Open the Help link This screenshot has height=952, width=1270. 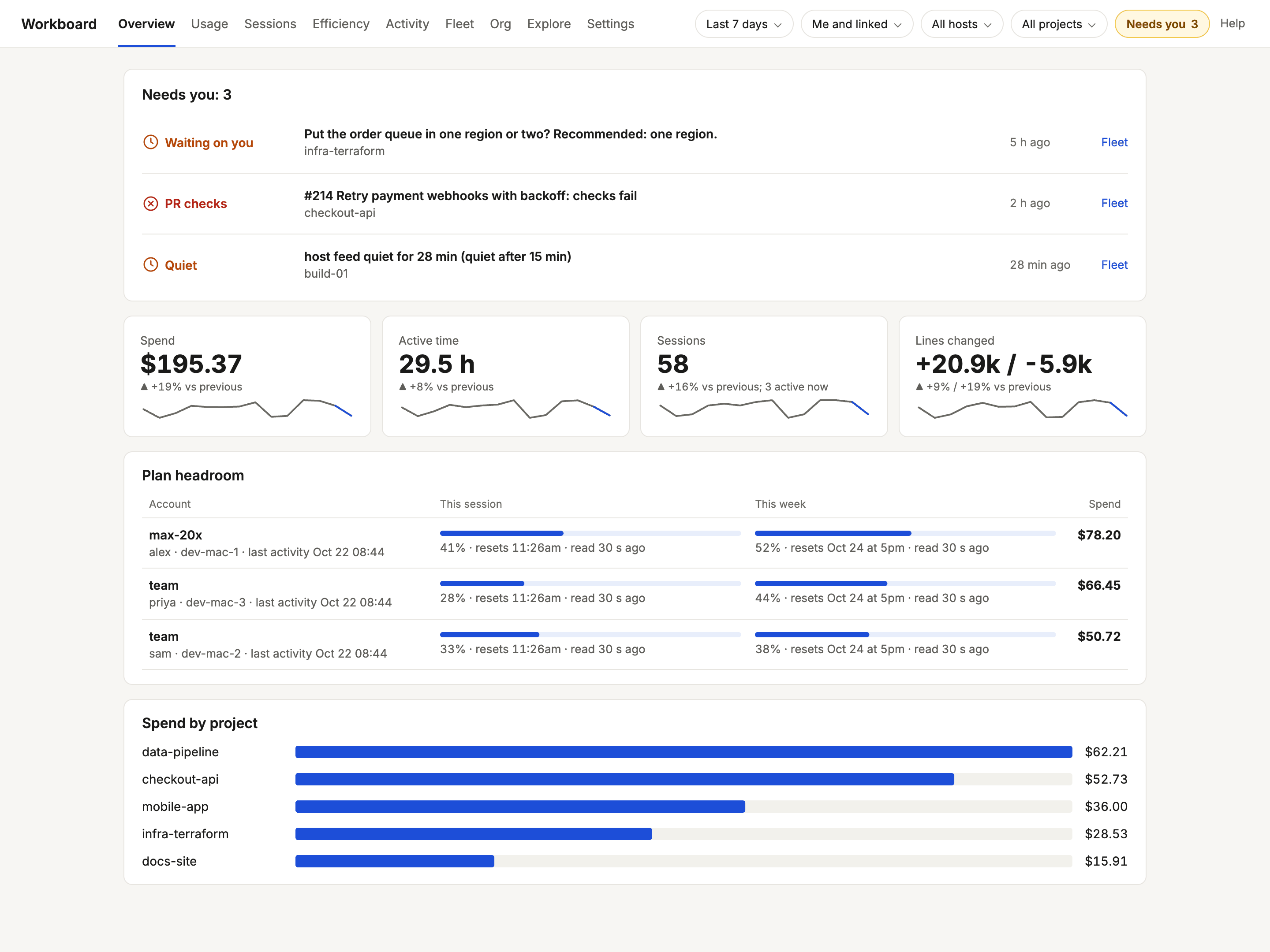(1232, 23)
